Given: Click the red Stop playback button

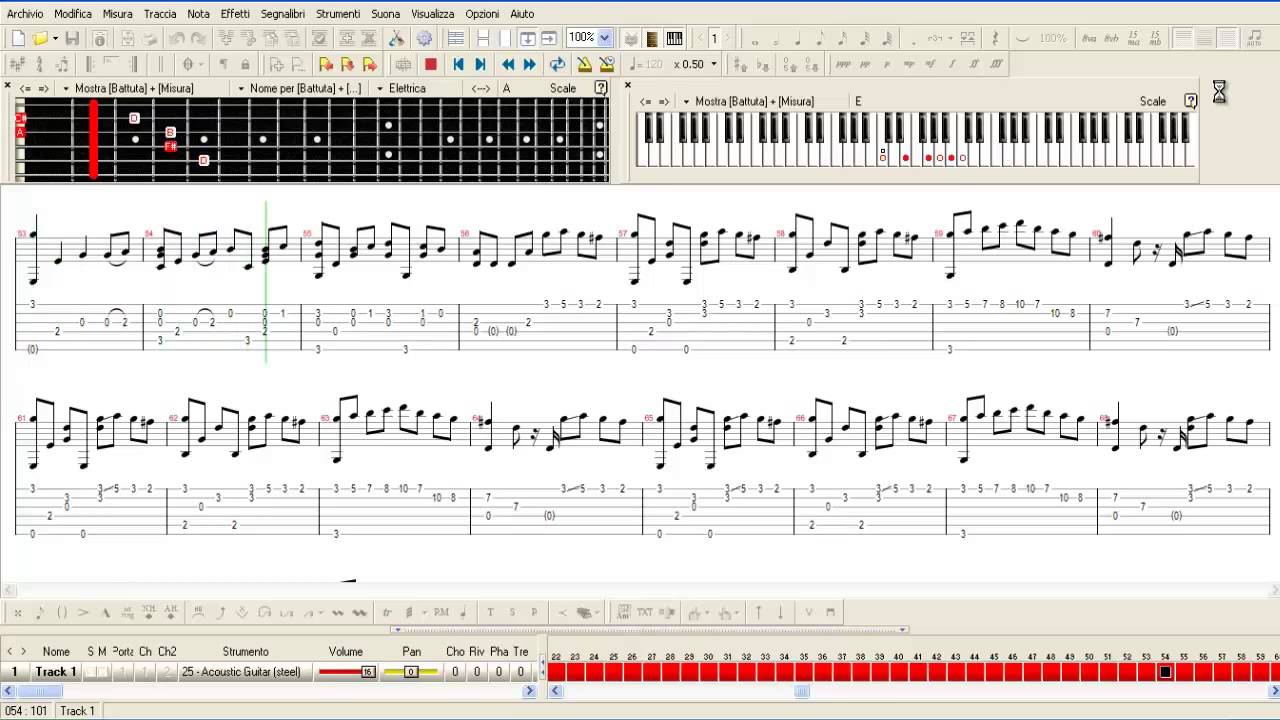Looking at the screenshot, I should 431,64.
